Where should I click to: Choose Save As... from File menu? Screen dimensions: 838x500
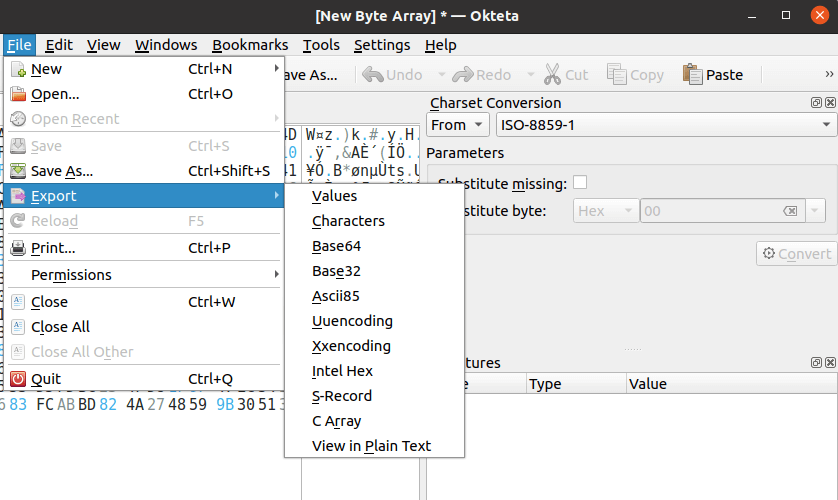(x=144, y=171)
